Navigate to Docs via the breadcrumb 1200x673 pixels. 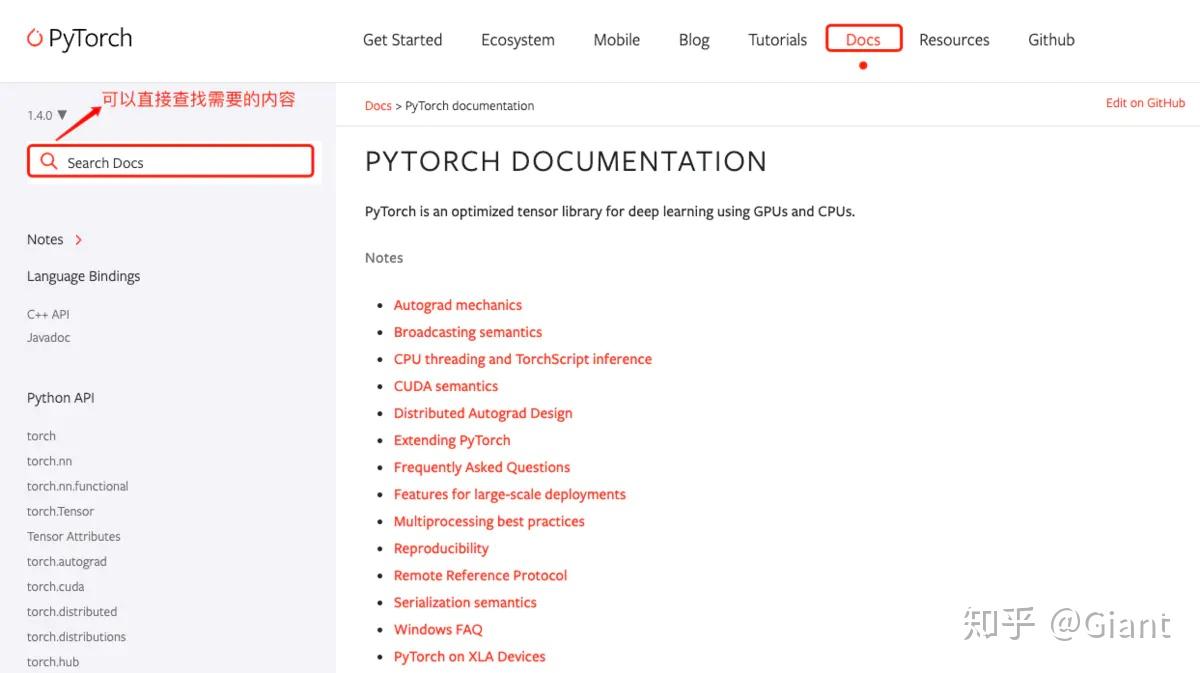pyautogui.click(x=378, y=105)
